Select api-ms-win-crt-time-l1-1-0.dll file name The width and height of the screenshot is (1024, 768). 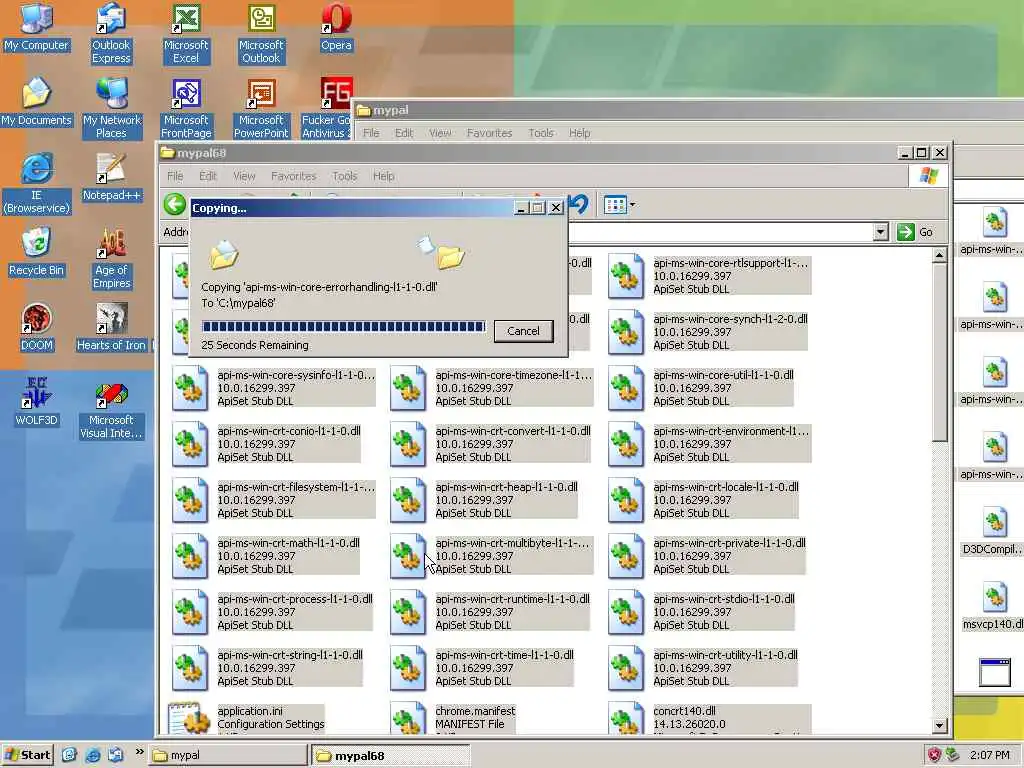click(x=504, y=655)
